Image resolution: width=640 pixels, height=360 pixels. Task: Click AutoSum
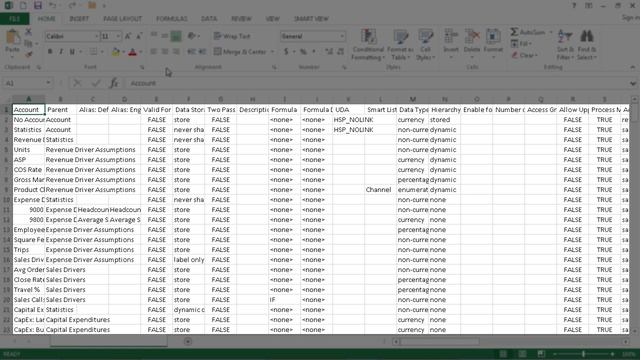529,32
